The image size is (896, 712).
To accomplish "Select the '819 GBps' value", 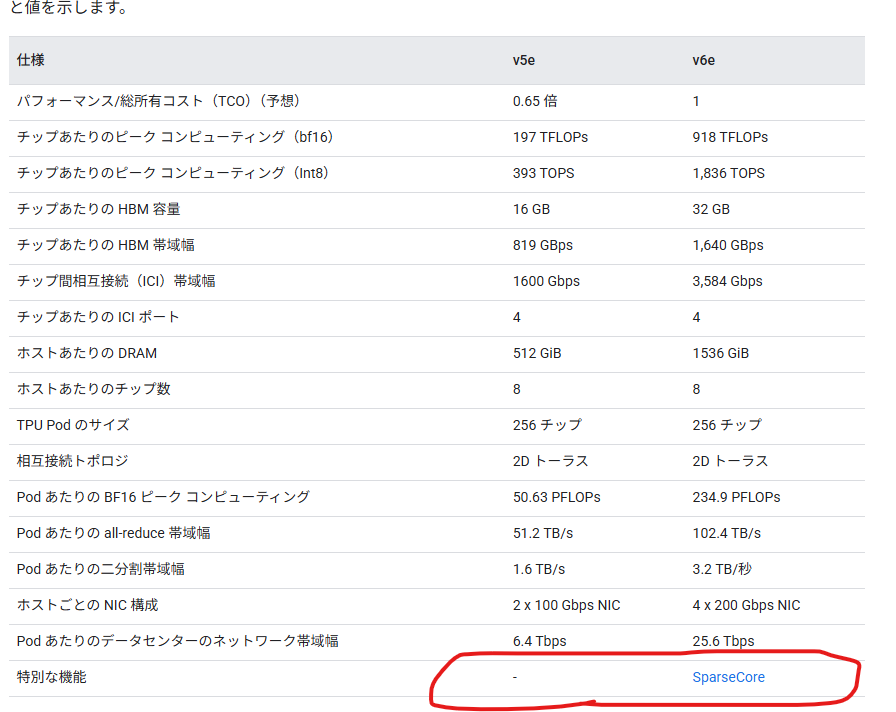I will (543, 245).
